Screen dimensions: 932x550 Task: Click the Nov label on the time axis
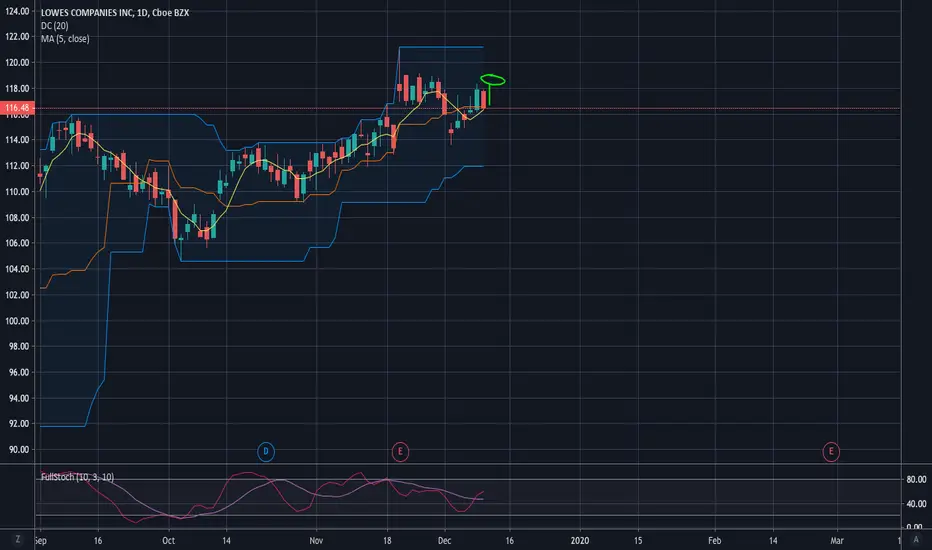(316, 540)
